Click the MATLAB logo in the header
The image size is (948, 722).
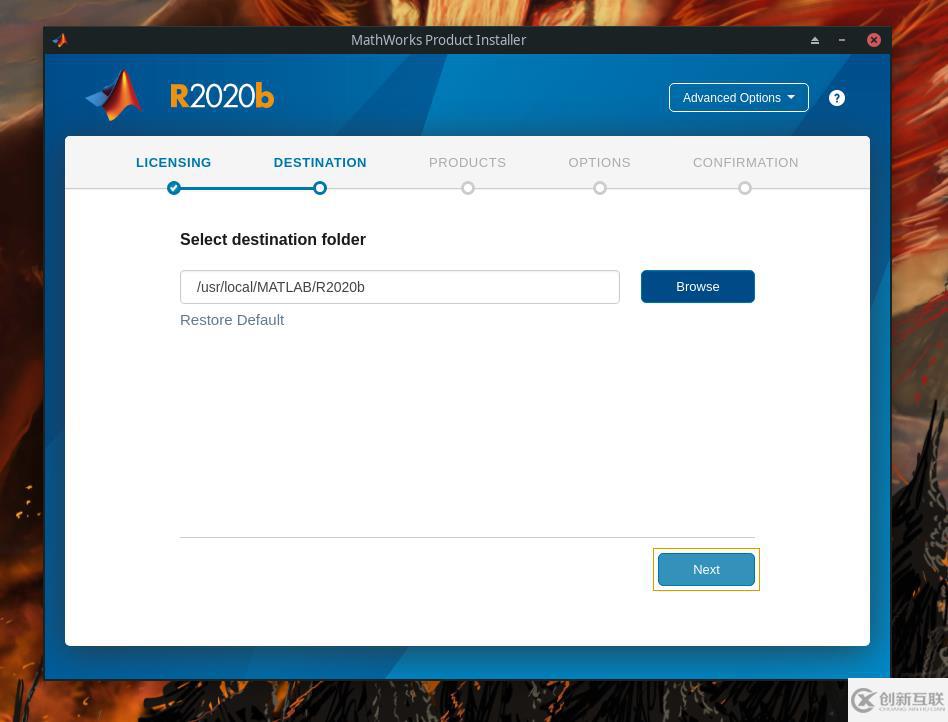(x=115, y=96)
